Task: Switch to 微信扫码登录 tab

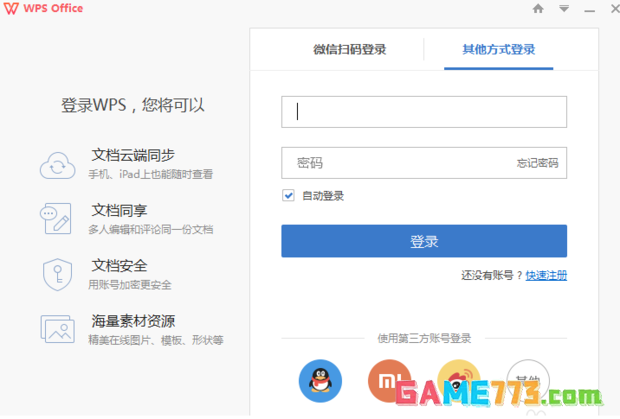Action: 349,49
